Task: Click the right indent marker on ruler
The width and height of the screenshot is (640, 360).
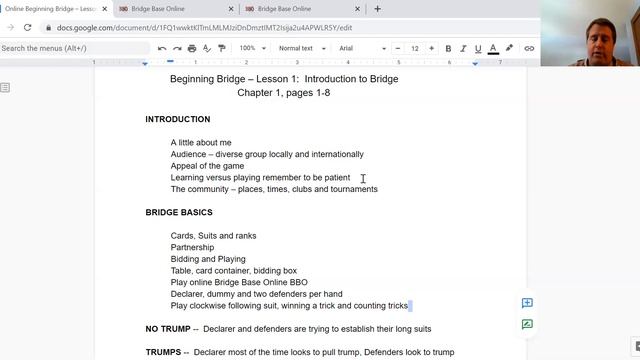Action: click(x=475, y=64)
